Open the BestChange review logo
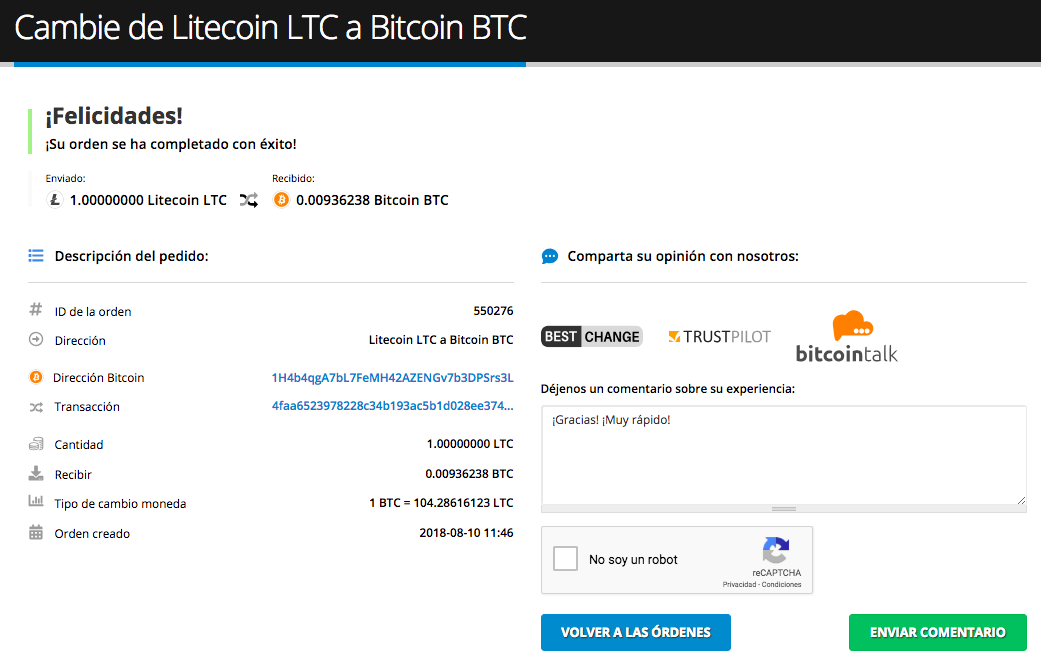The width and height of the screenshot is (1041, 665). tap(592, 336)
